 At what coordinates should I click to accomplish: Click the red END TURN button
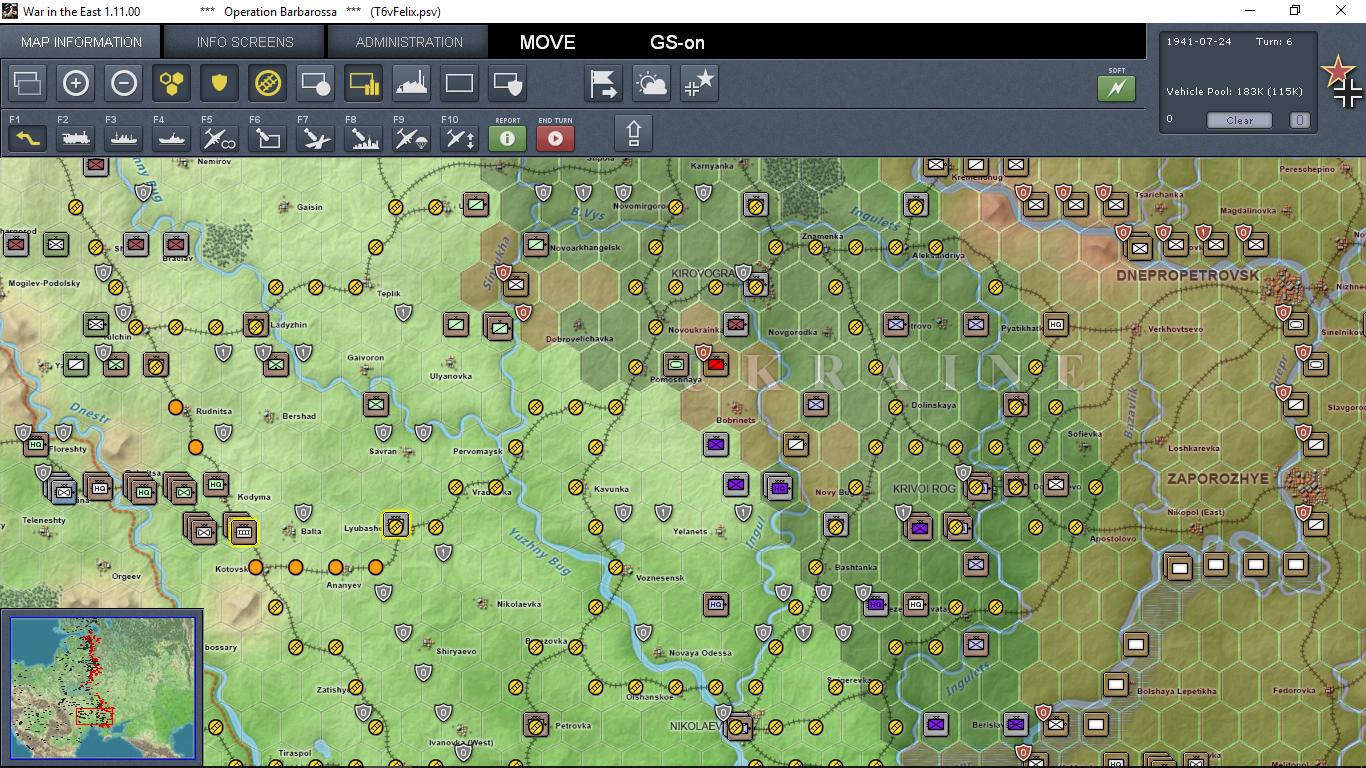556,138
